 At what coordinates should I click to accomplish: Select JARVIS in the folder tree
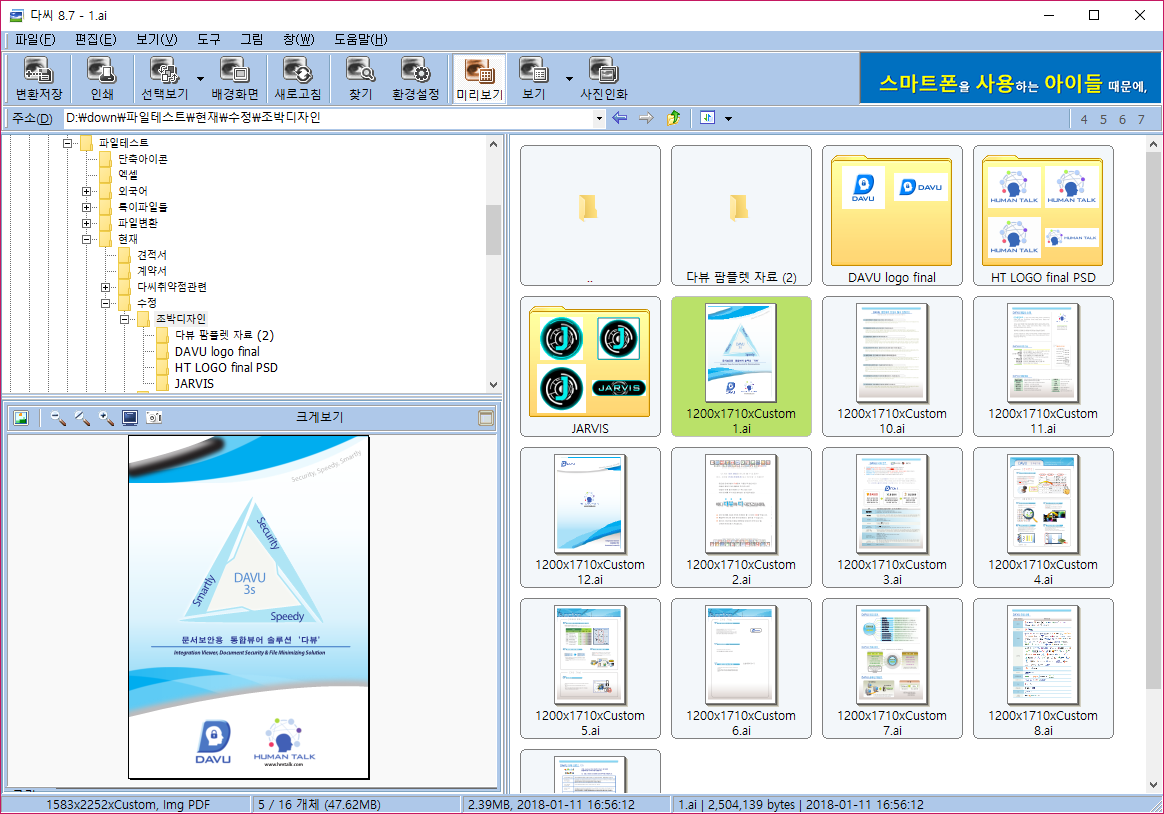[x=194, y=384]
